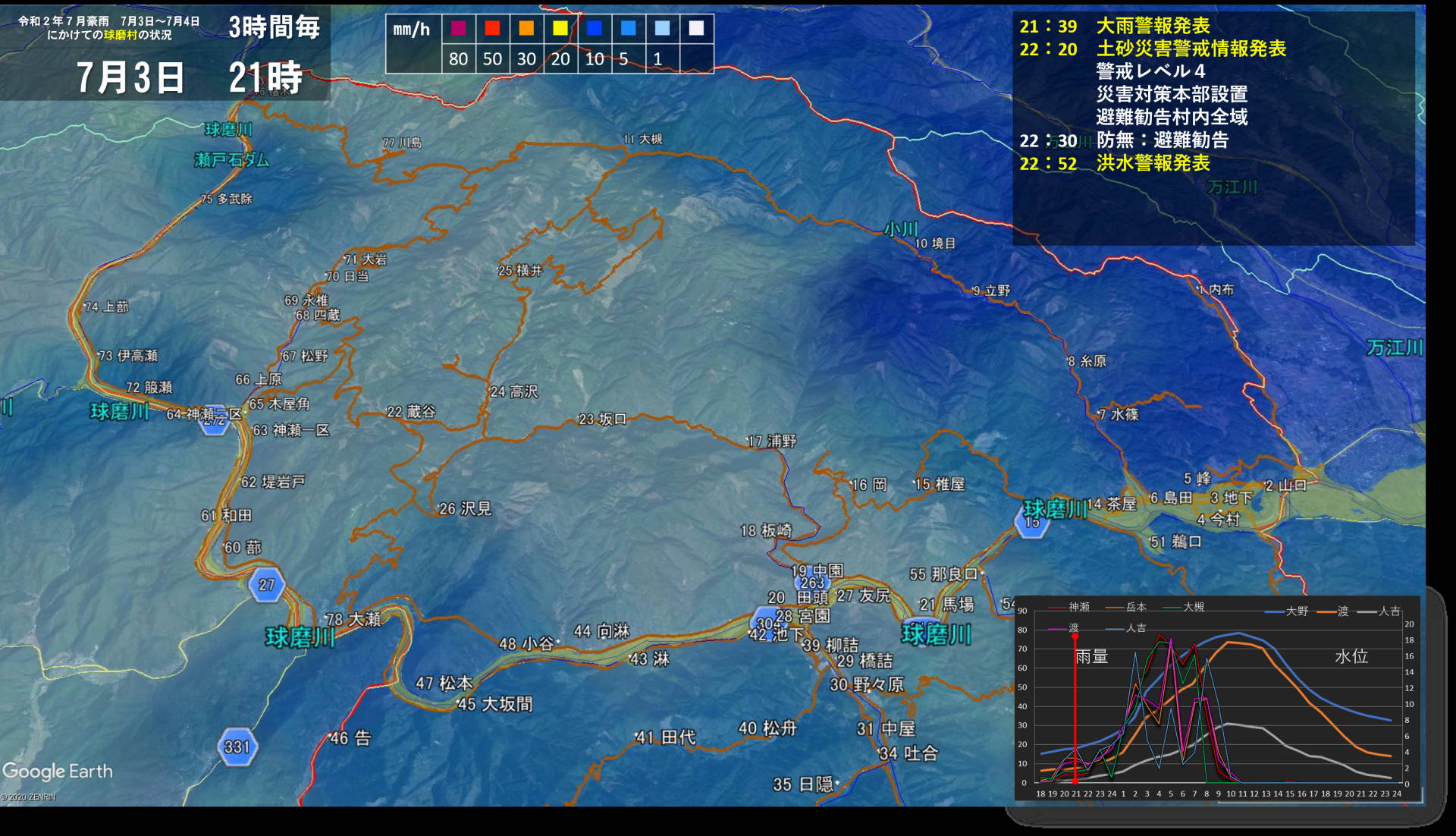Select the magenta 80 mm/h legend swatch
The height and width of the screenshot is (836, 1456).
click(x=458, y=28)
